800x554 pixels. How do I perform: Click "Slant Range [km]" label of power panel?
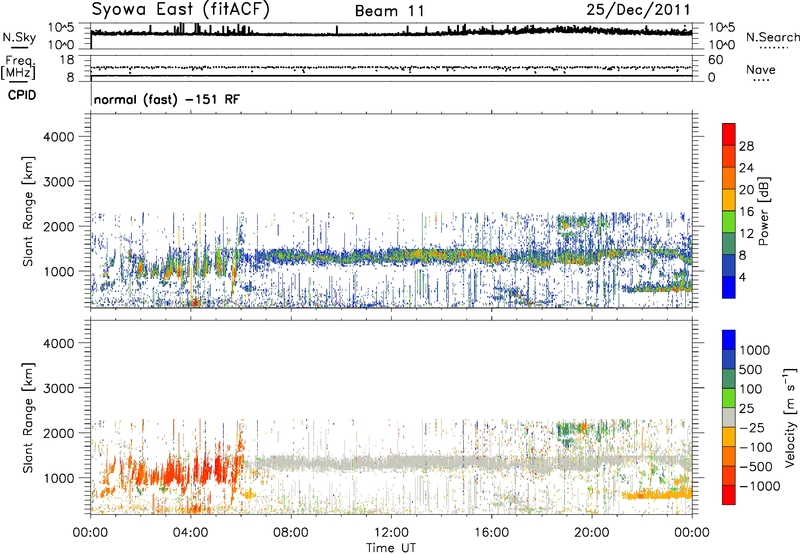(x=27, y=211)
